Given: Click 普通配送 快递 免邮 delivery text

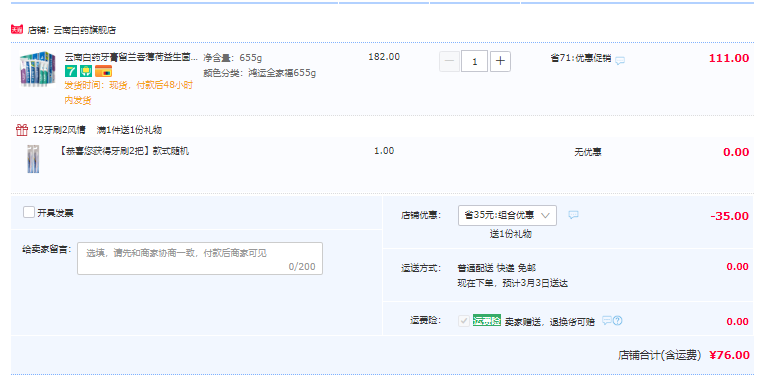Looking at the screenshot, I should [497, 268].
